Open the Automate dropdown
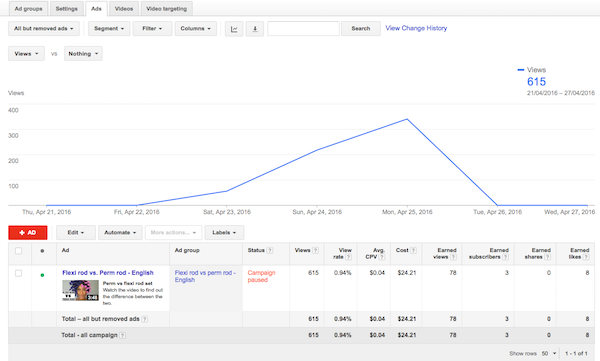The image size is (600, 361). coord(120,232)
